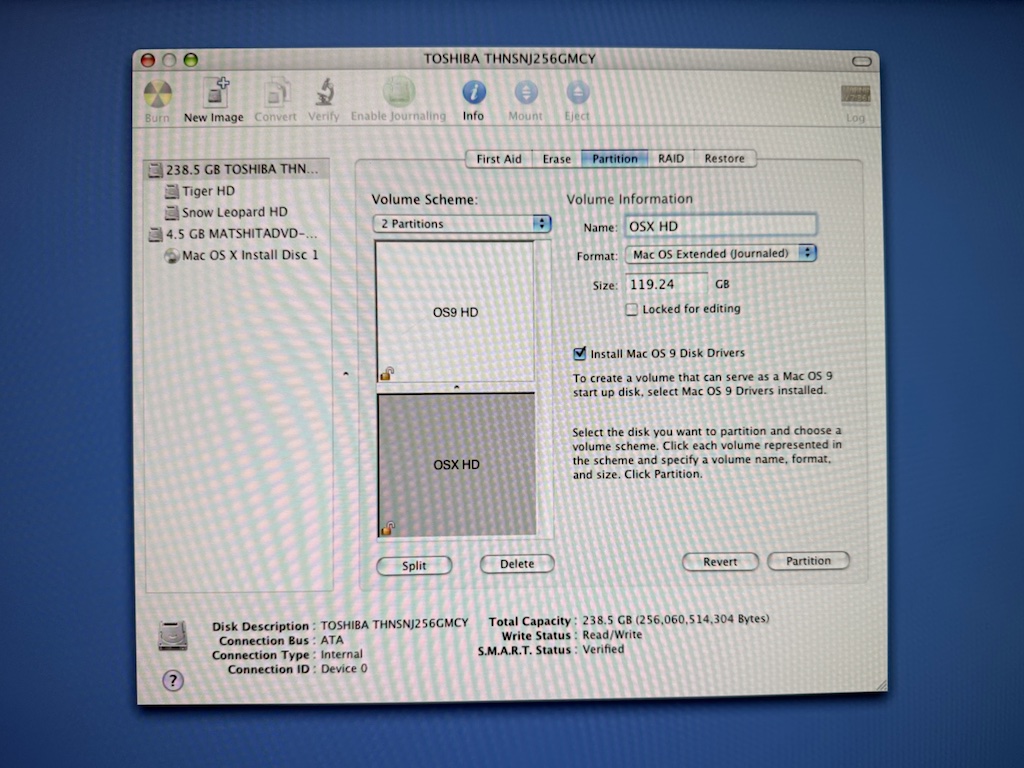
Task: Open the Format Mac OS Extended dropdown
Action: point(721,253)
